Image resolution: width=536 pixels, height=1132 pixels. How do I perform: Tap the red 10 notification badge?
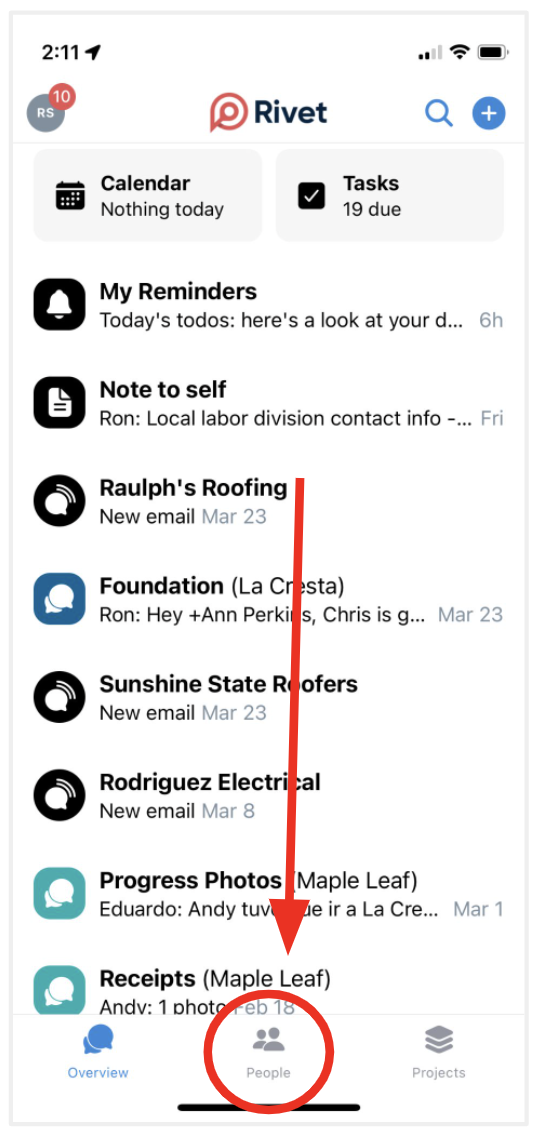(62, 96)
